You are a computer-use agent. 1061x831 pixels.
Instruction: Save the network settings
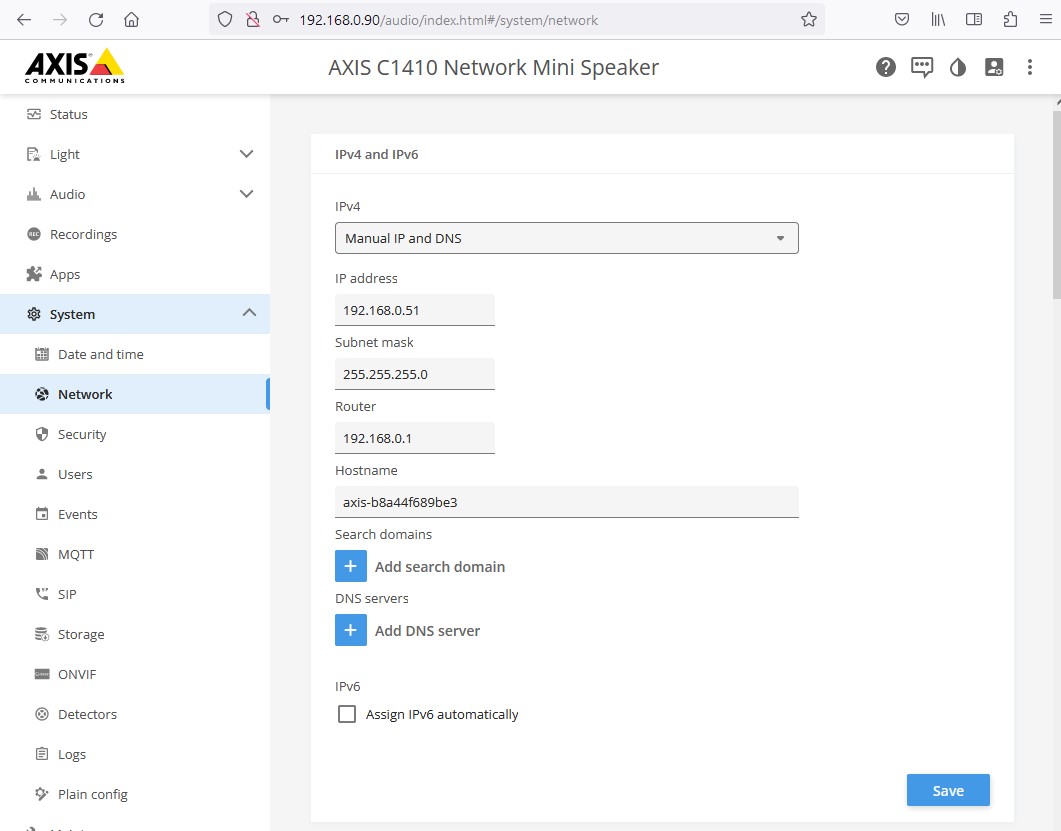pyautogui.click(x=948, y=790)
